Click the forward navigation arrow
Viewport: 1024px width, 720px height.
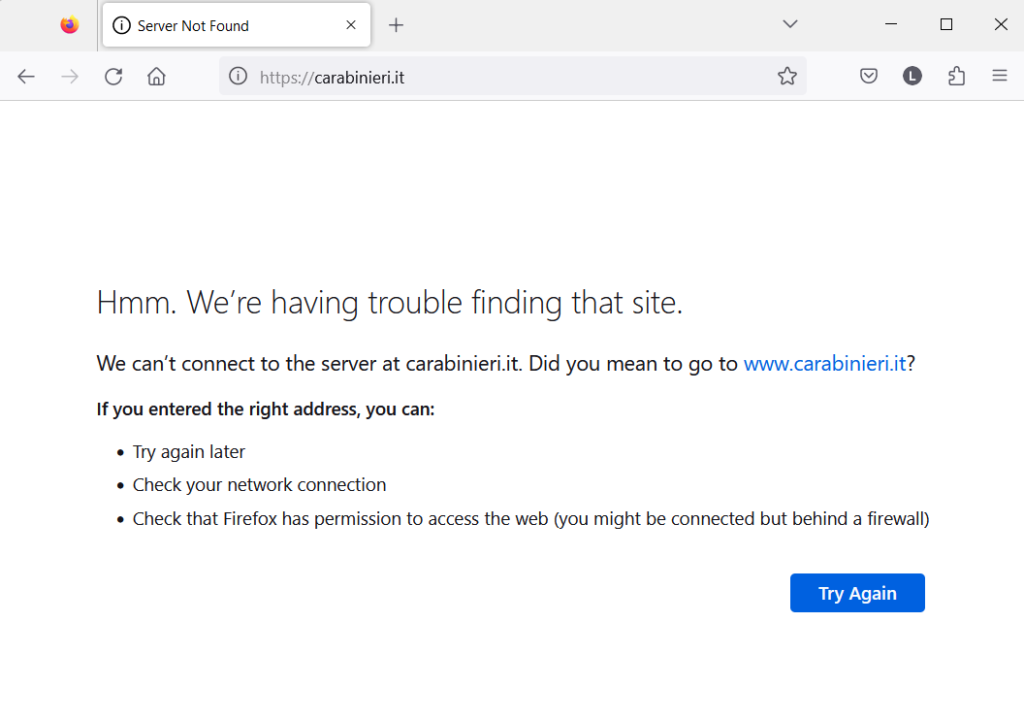(70, 76)
